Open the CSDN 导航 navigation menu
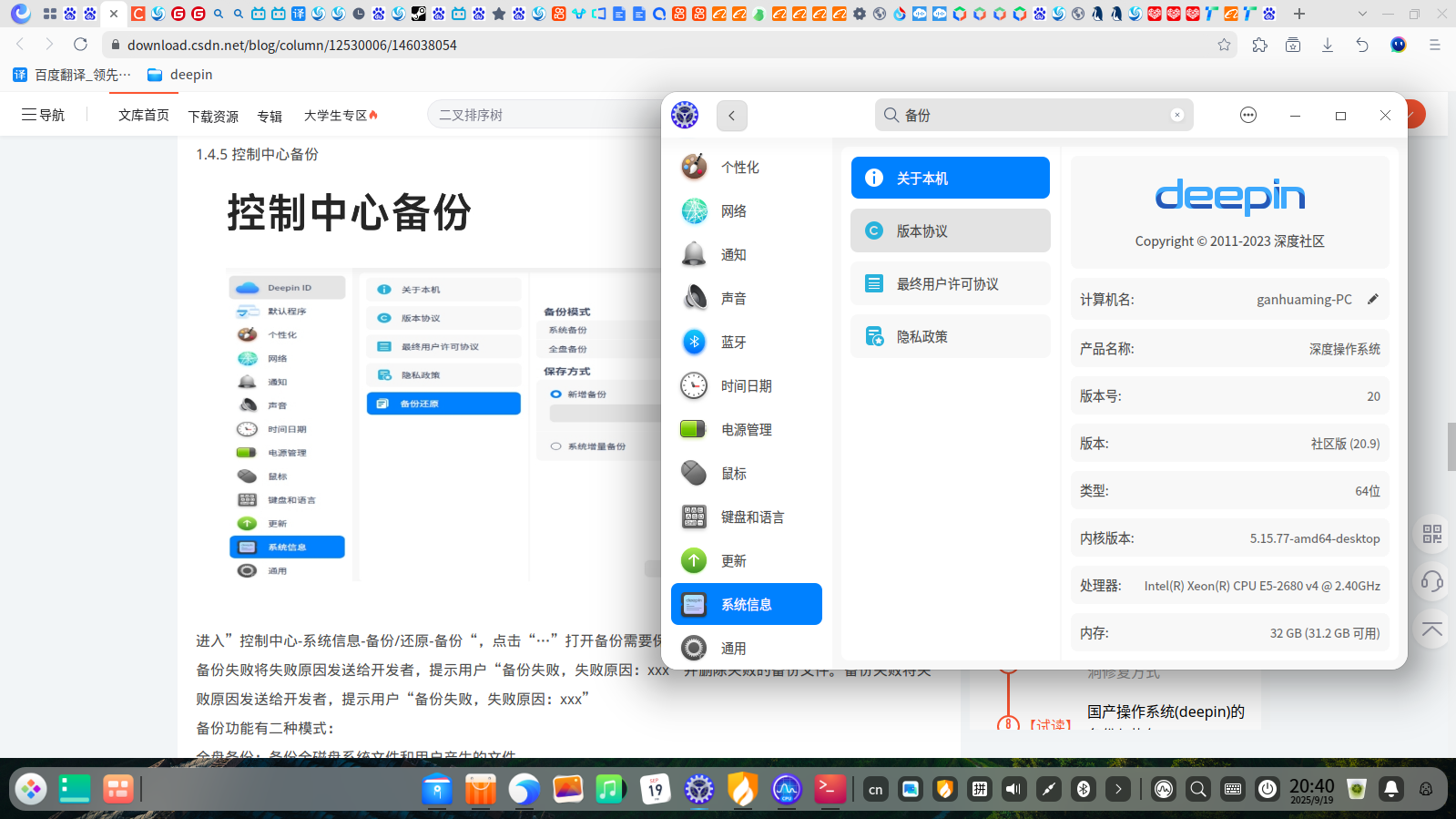 click(43, 115)
